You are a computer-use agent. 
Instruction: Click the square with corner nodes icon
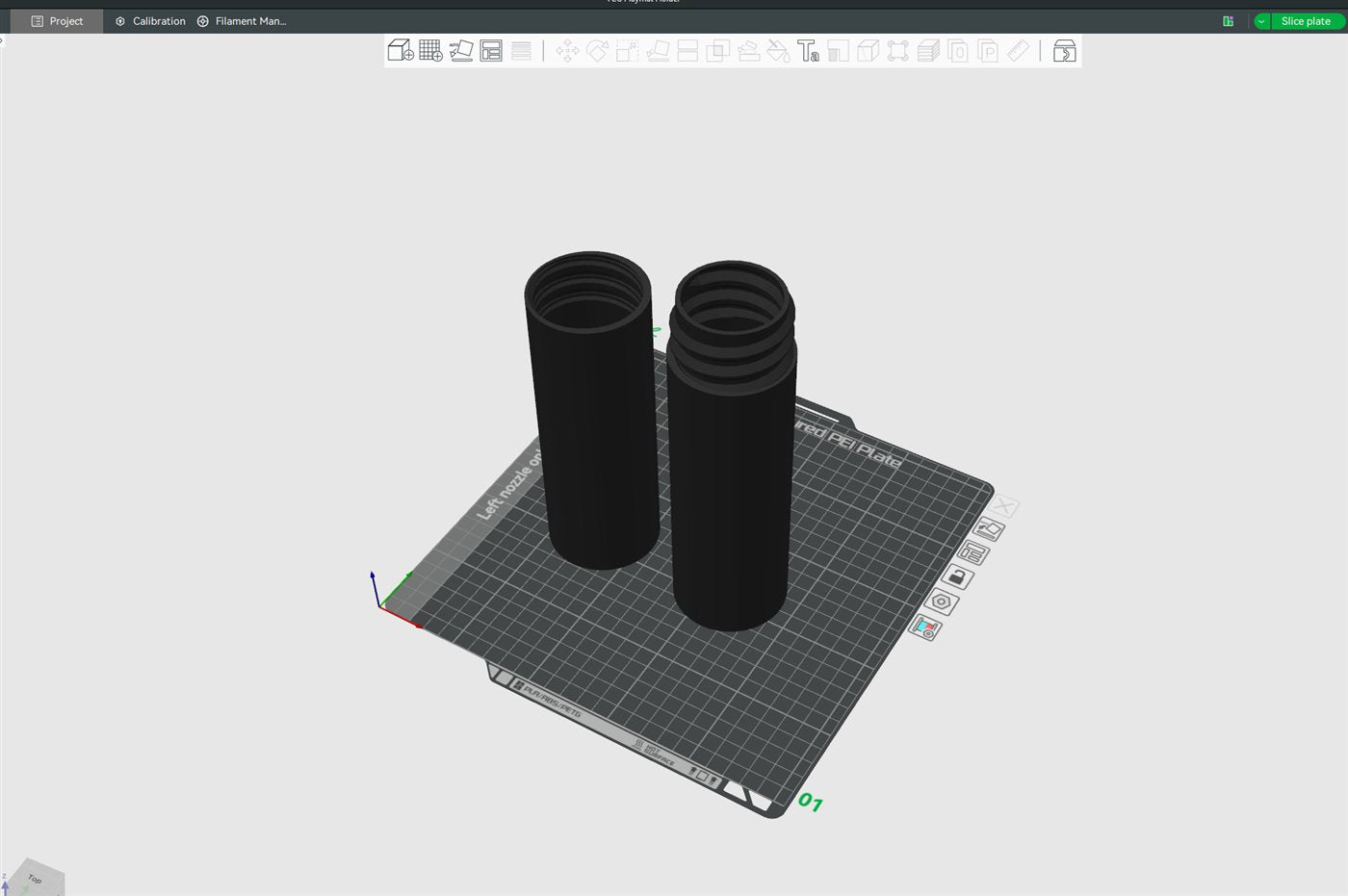897,51
